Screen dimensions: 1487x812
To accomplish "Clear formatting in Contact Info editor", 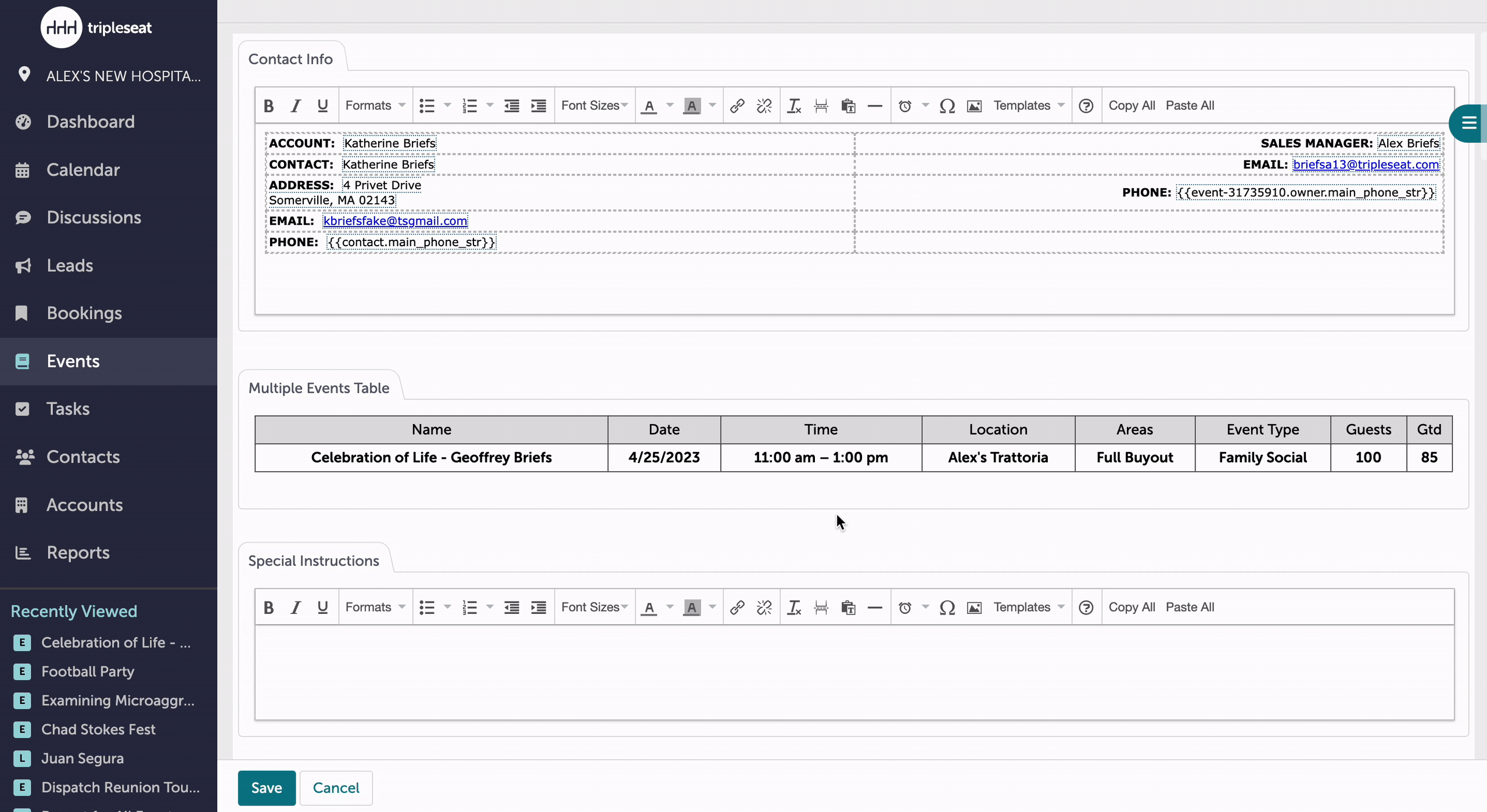I will [x=794, y=106].
